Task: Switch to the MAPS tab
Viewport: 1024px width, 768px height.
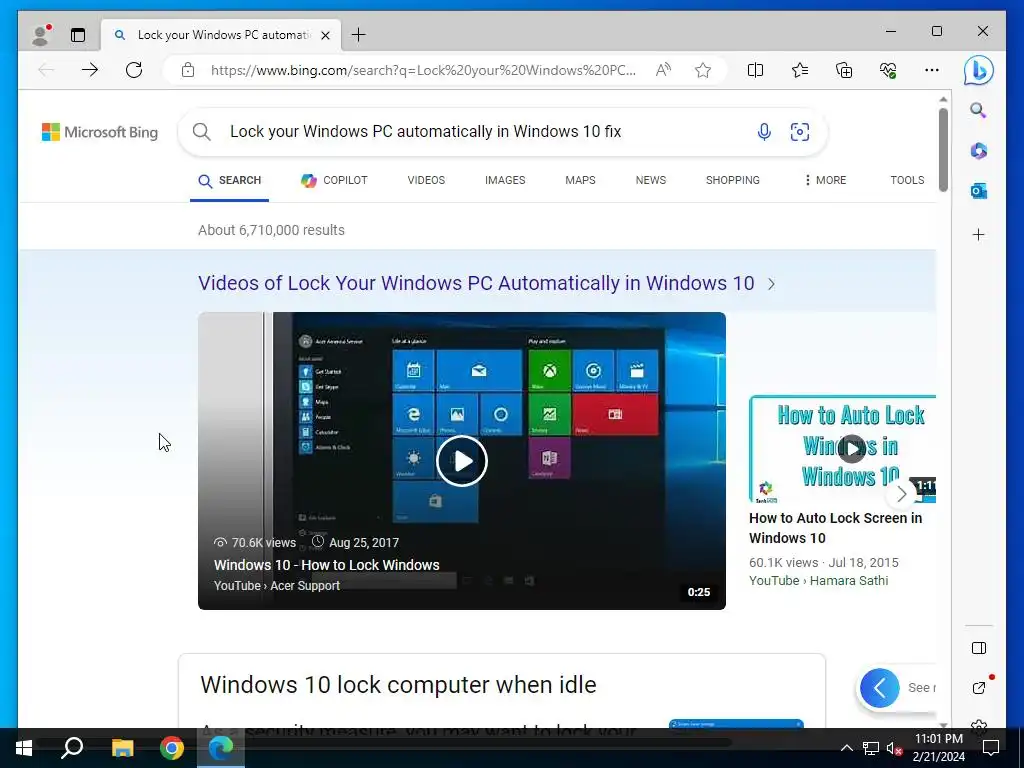Action: [x=580, y=180]
